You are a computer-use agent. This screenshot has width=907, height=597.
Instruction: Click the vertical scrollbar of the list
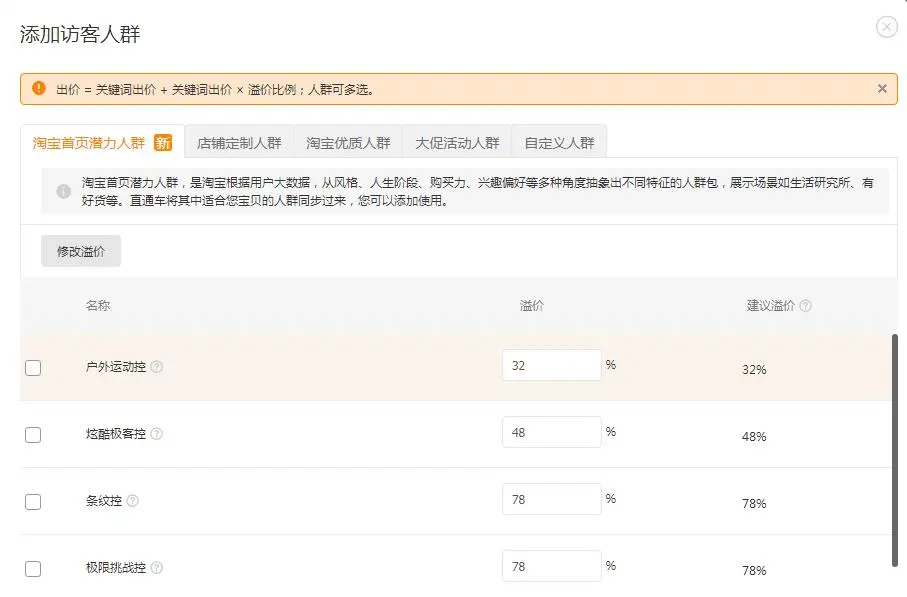(894, 450)
